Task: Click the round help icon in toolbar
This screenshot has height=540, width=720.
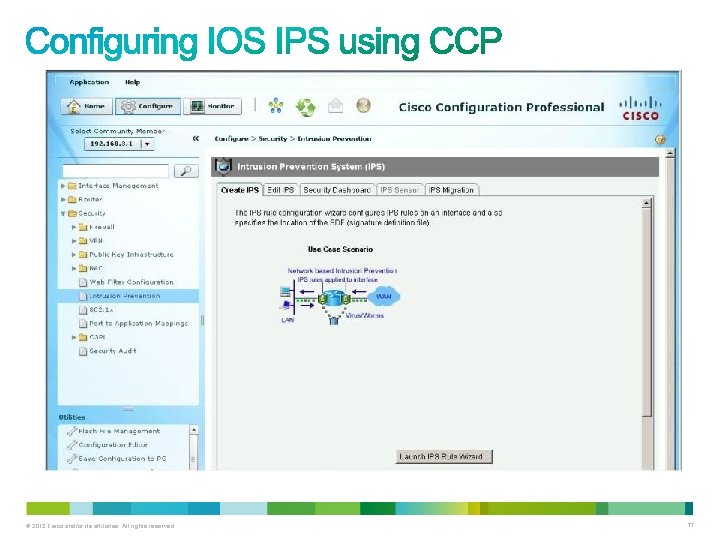Action: click(364, 106)
